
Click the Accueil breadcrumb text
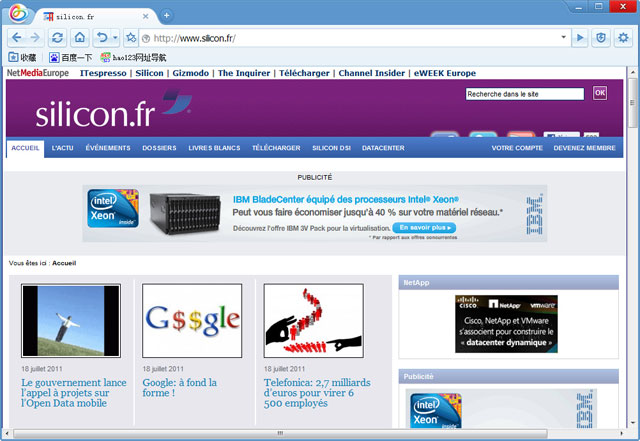(x=64, y=263)
